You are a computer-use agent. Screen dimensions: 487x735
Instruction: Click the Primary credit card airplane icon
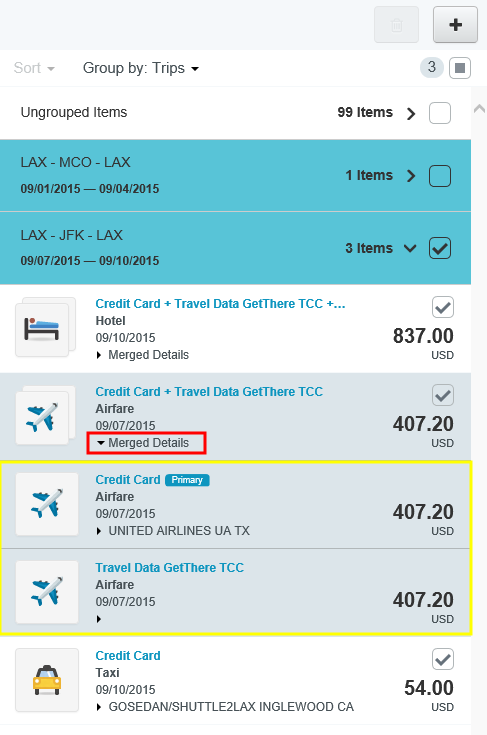47,504
